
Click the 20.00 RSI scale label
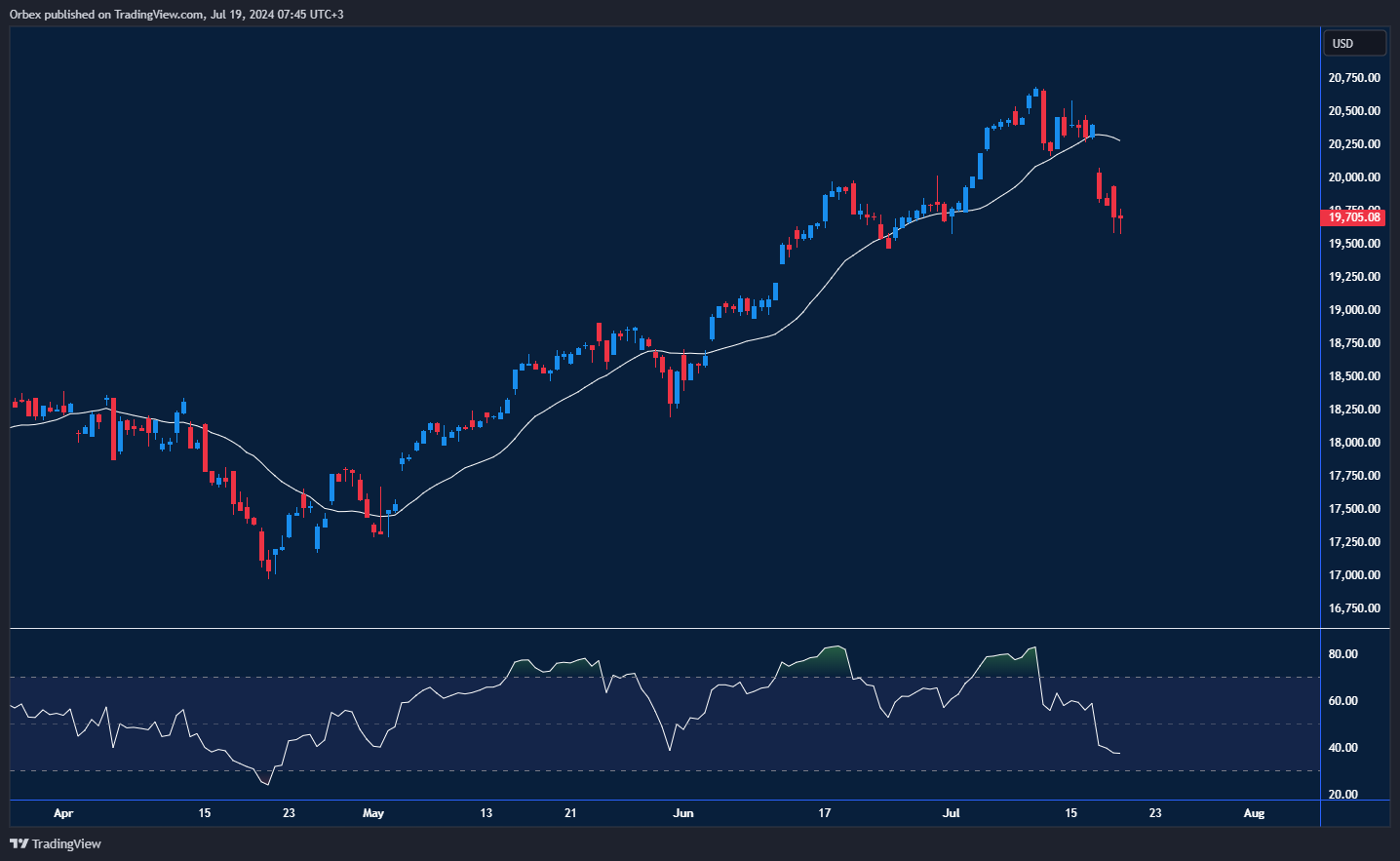(x=1342, y=795)
